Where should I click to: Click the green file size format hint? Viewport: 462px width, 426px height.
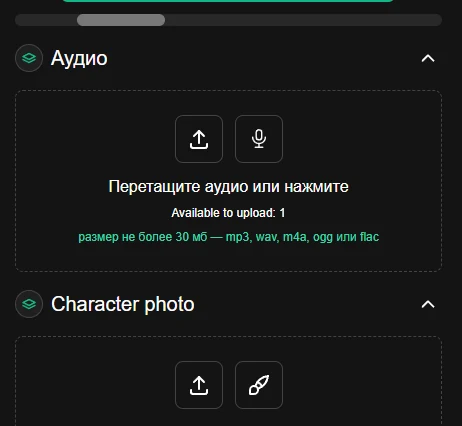click(229, 237)
